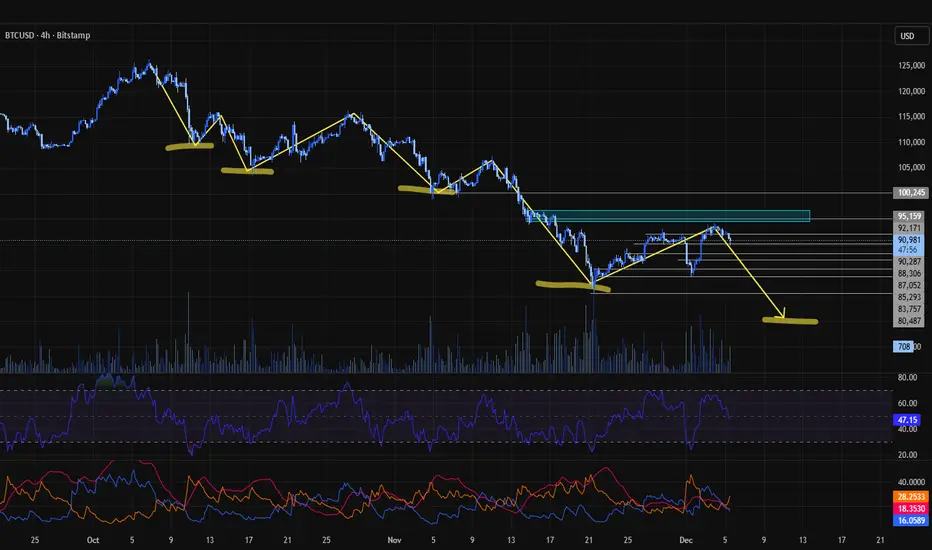
Task: Select the 85,293 price level label
Action: (909, 297)
